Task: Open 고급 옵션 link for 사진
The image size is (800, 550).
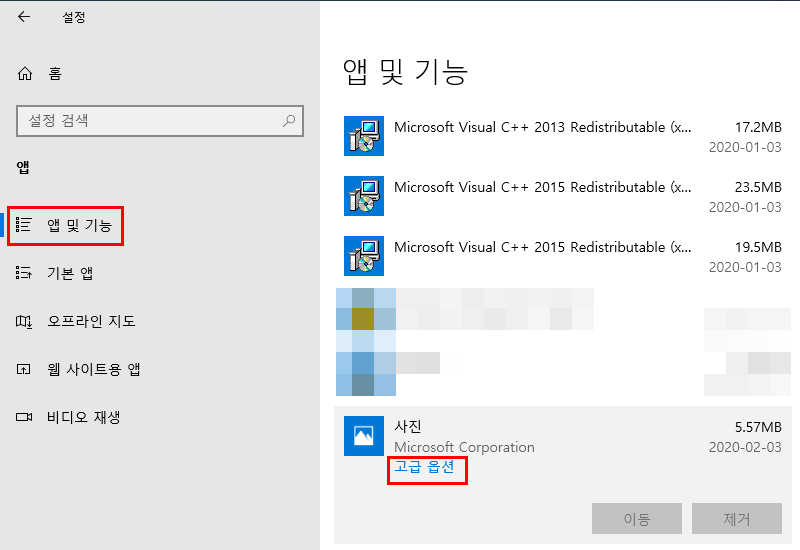Action: pos(424,467)
